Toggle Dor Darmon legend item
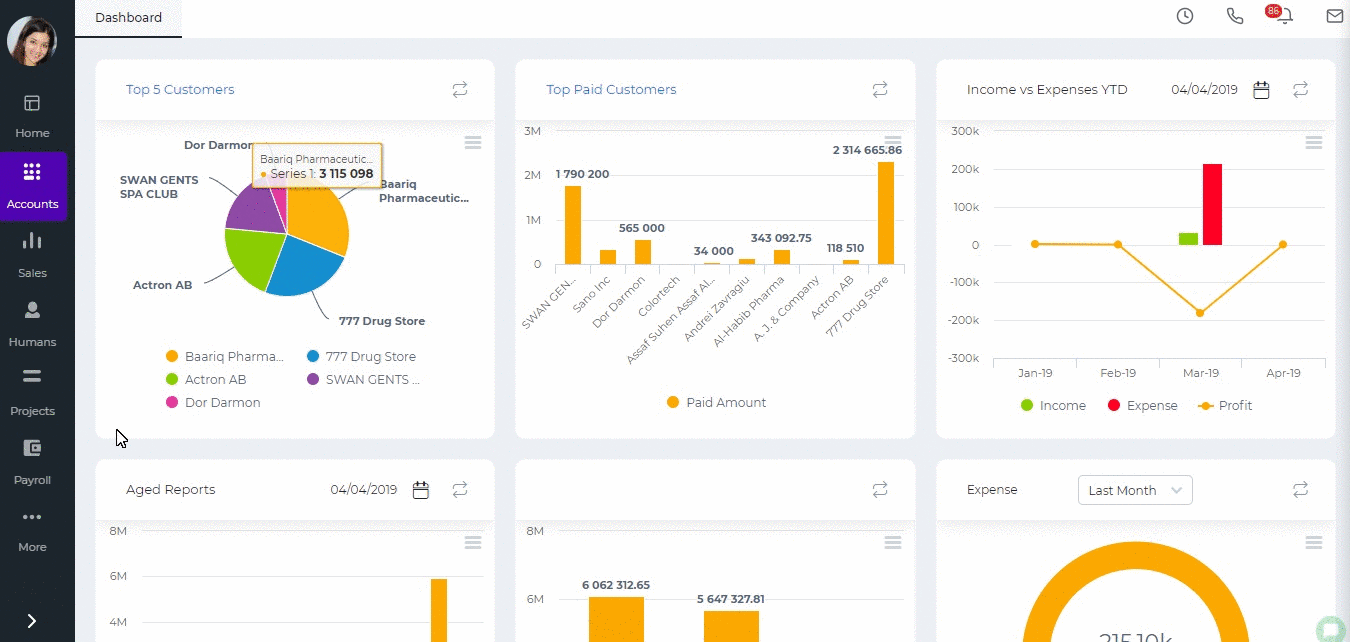Viewport: 1350px width, 642px height. [213, 403]
